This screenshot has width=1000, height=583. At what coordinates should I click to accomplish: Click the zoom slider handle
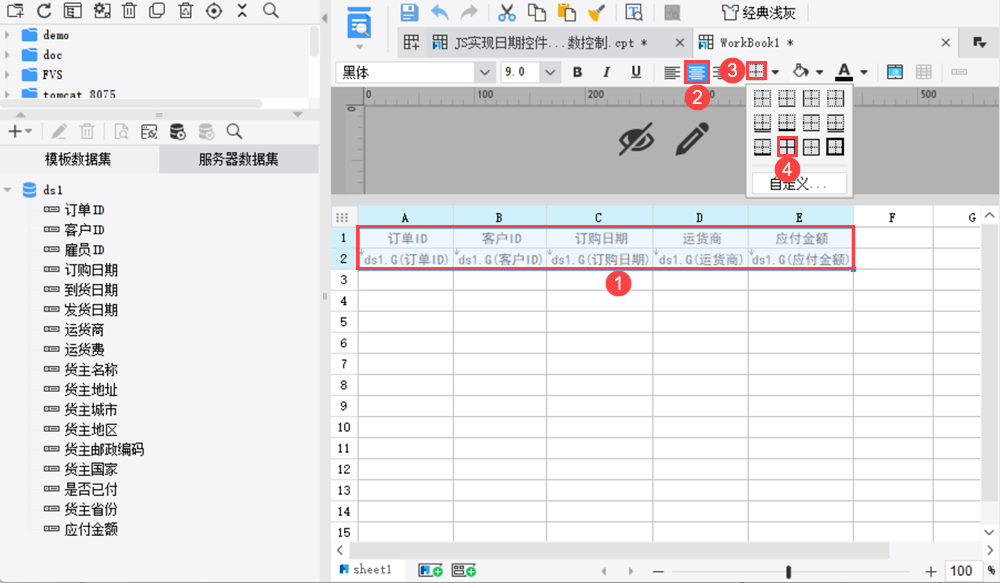coord(788,572)
